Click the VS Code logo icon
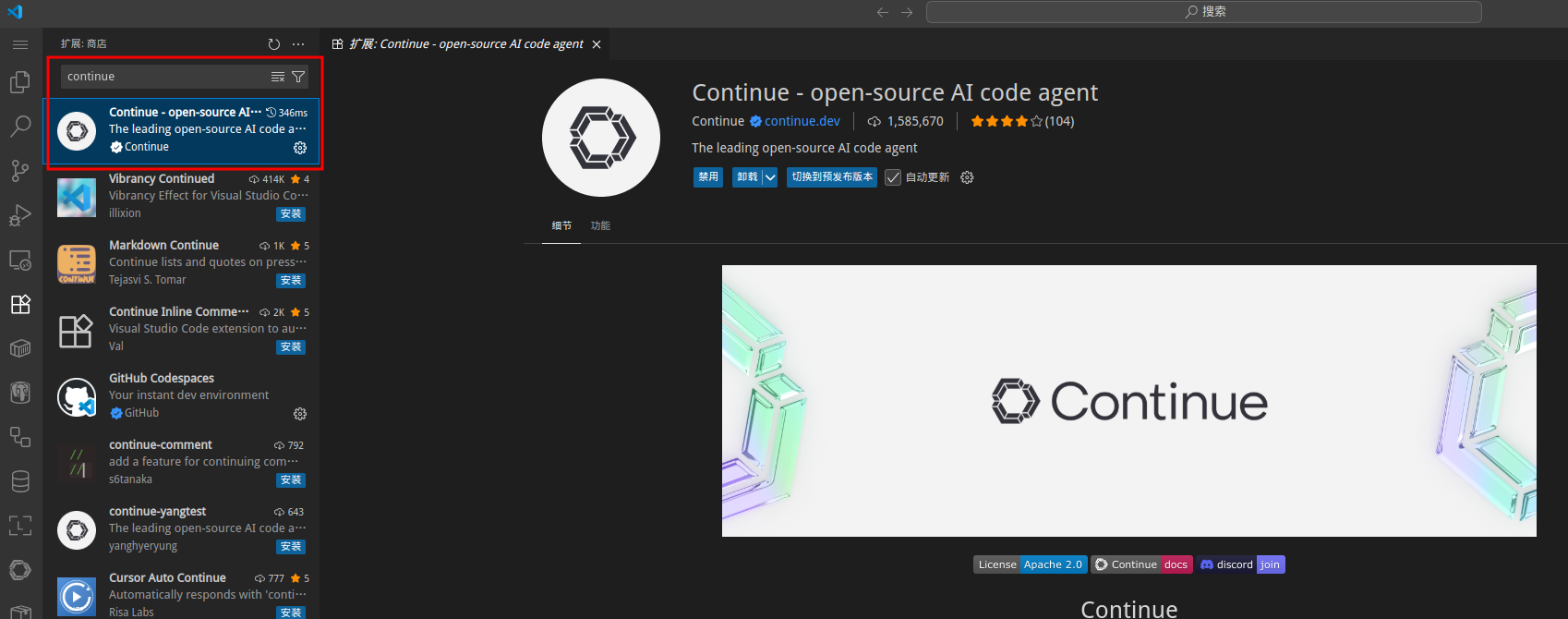1568x619 pixels. coord(15,12)
